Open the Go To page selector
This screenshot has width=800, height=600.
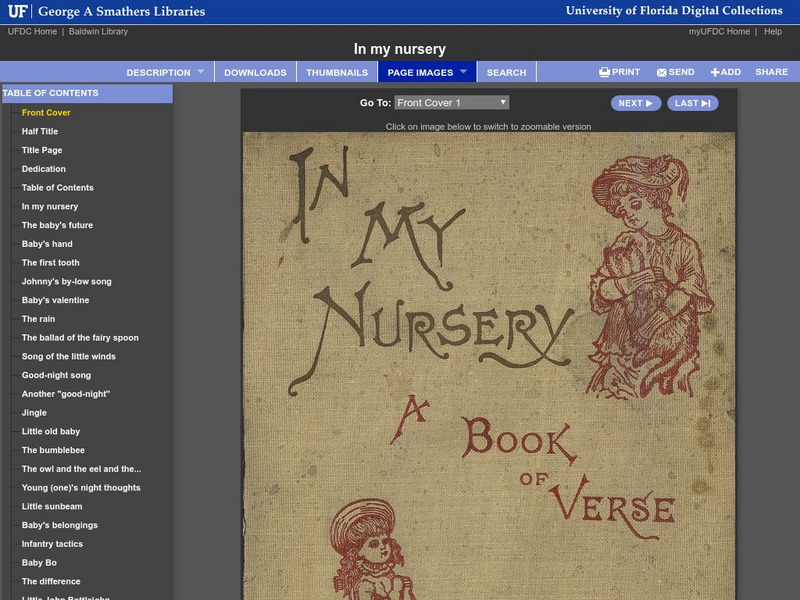(x=450, y=102)
